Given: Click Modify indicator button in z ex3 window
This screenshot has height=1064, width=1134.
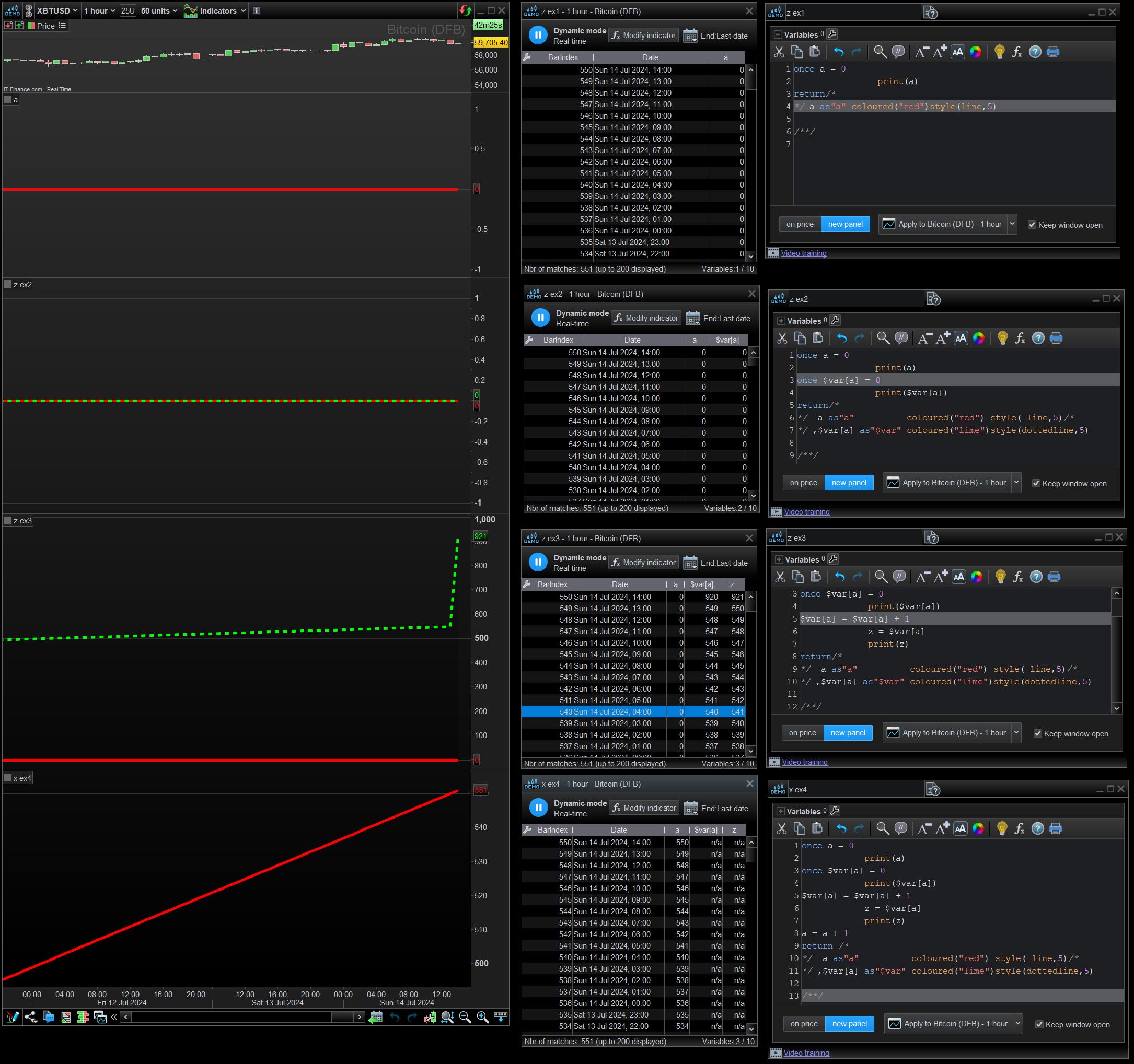Looking at the screenshot, I should (643, 562).
